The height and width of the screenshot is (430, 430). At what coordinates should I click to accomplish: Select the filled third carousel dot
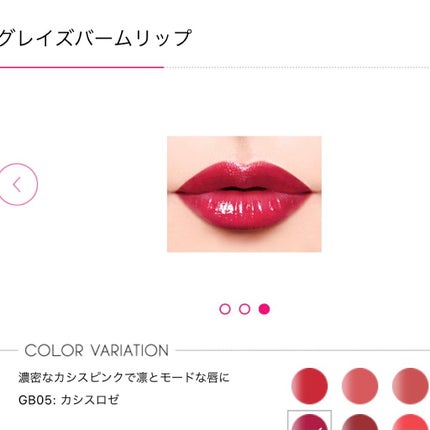click(x=264, y=309)
